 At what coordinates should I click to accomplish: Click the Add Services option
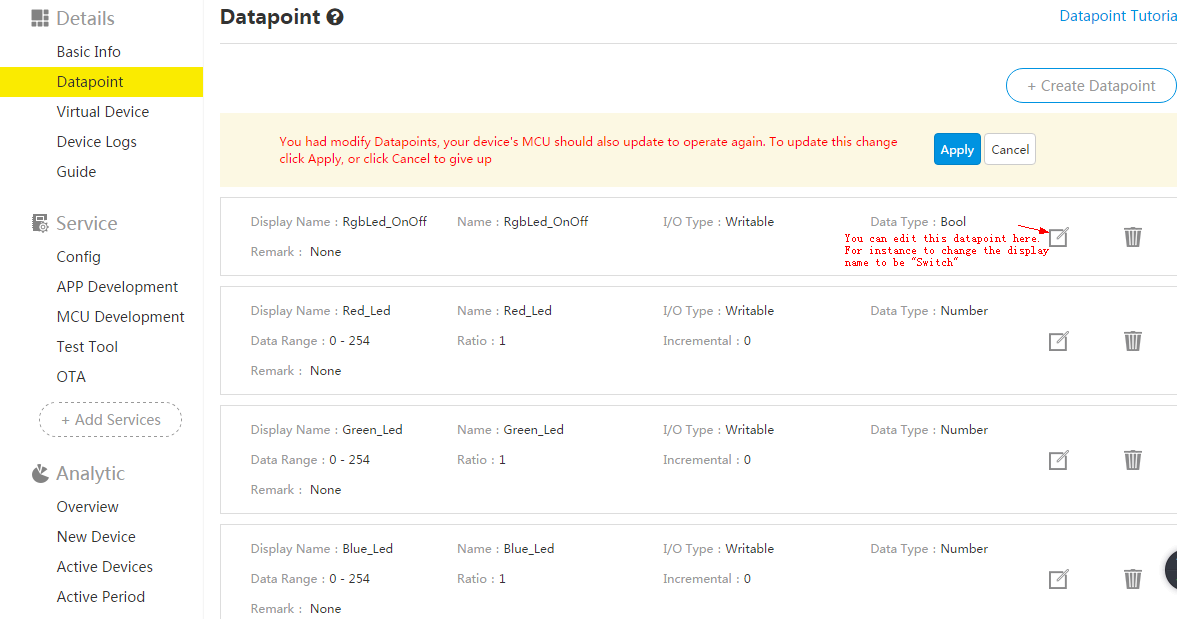(x=110, y=419)
